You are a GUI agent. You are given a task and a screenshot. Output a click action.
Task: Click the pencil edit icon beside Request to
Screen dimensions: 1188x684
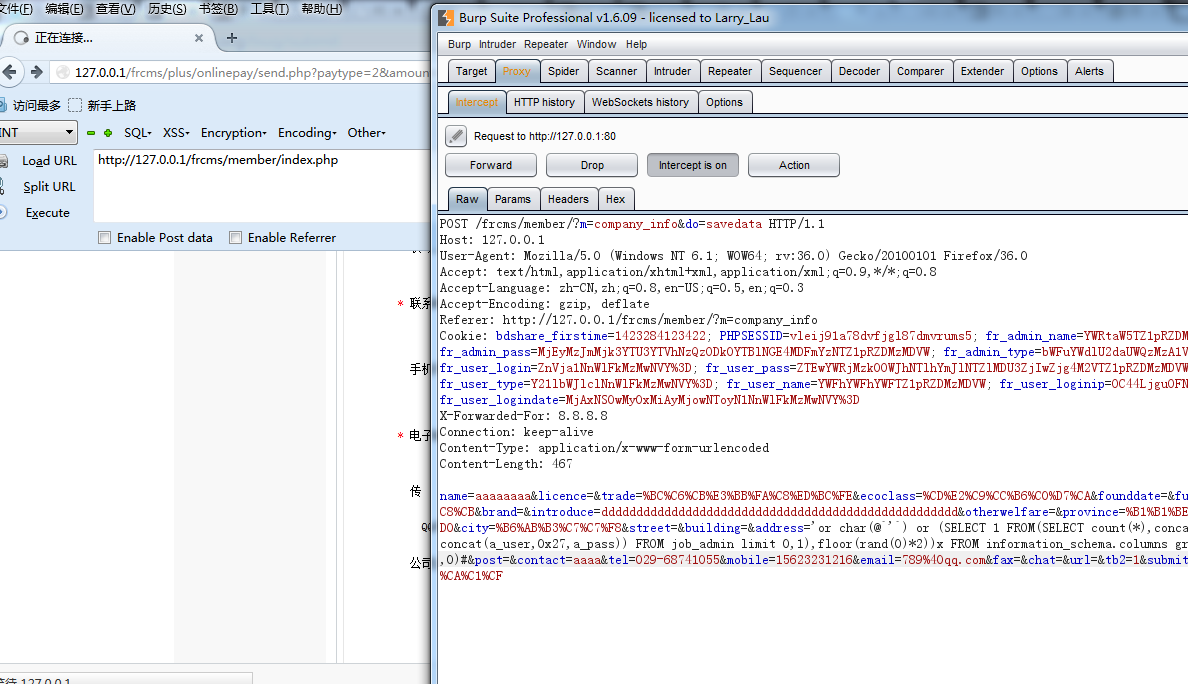point(455,136)
